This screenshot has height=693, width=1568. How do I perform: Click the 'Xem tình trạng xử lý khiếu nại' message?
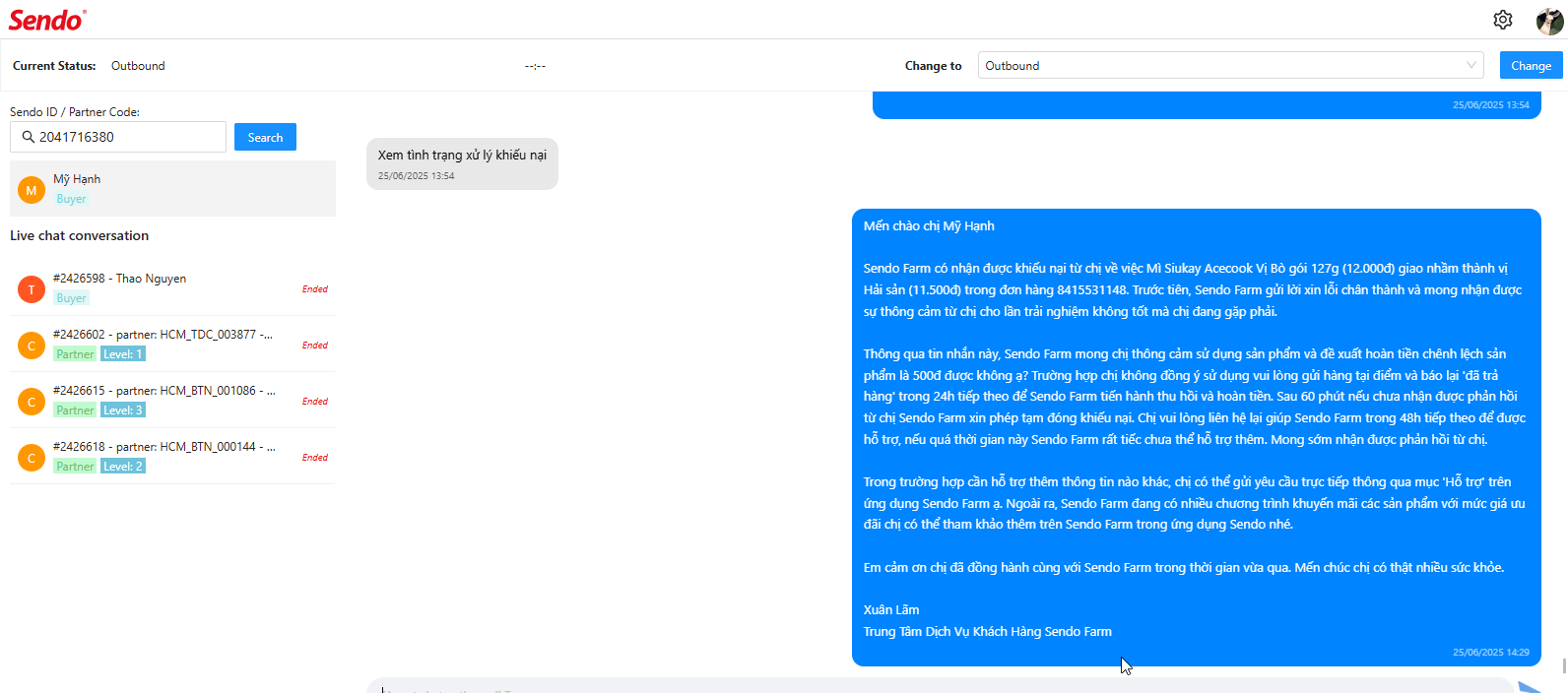[462, 156]
